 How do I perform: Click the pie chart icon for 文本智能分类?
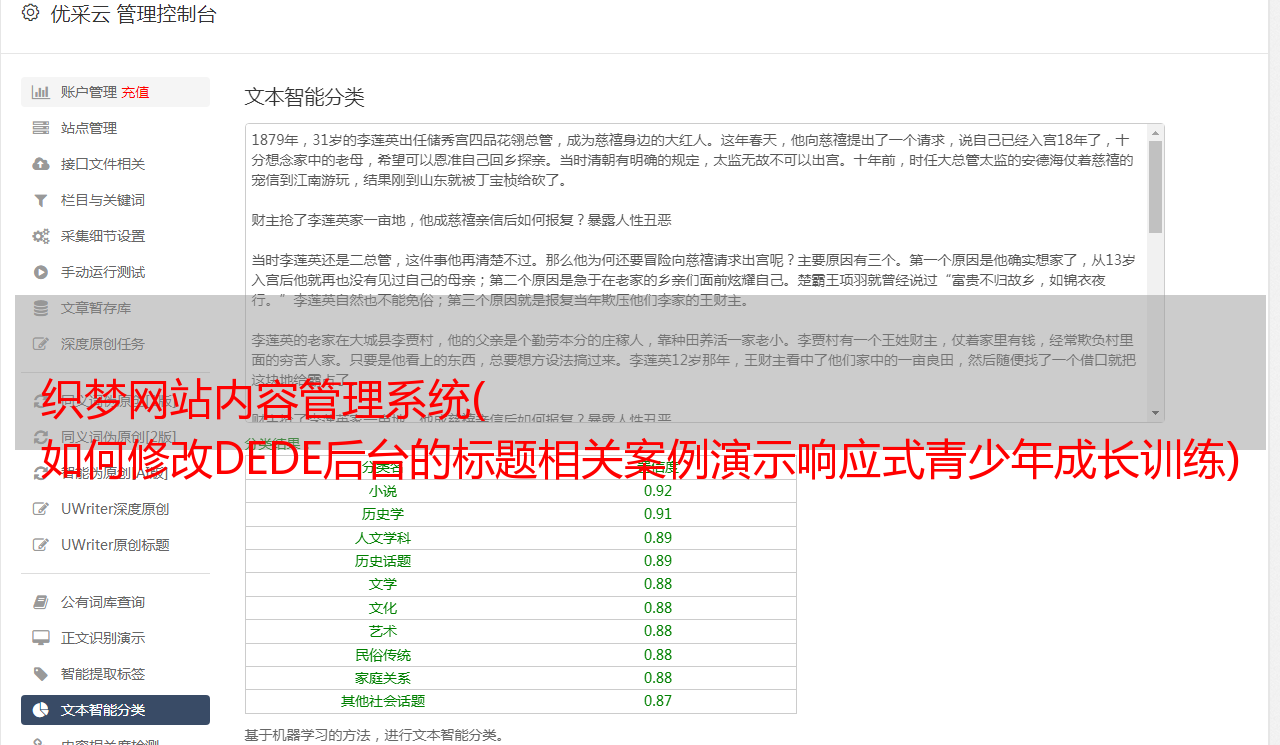41,710
